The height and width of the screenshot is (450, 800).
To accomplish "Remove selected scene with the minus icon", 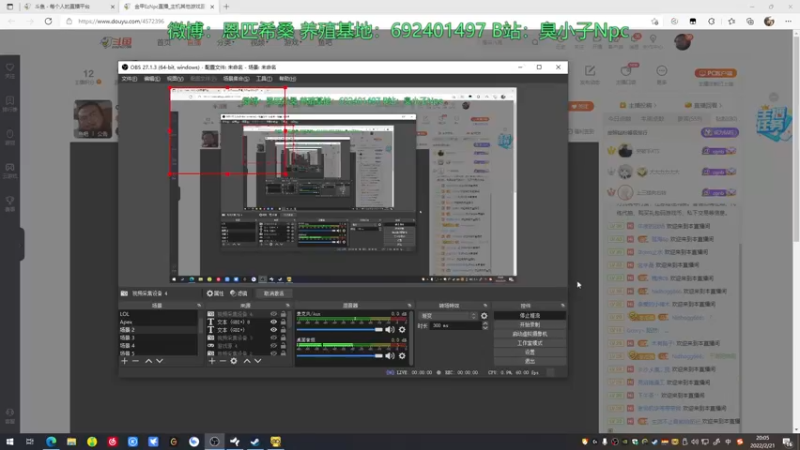I will pyautogui.click(x=135, y=361).
